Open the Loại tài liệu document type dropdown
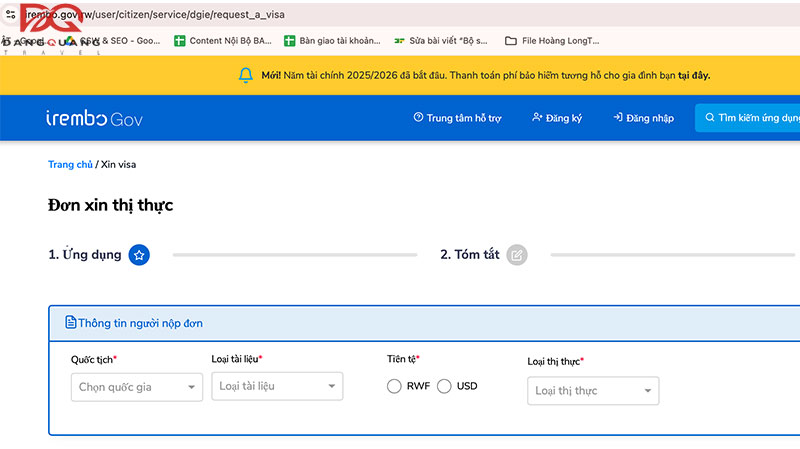 click(277, 386)
